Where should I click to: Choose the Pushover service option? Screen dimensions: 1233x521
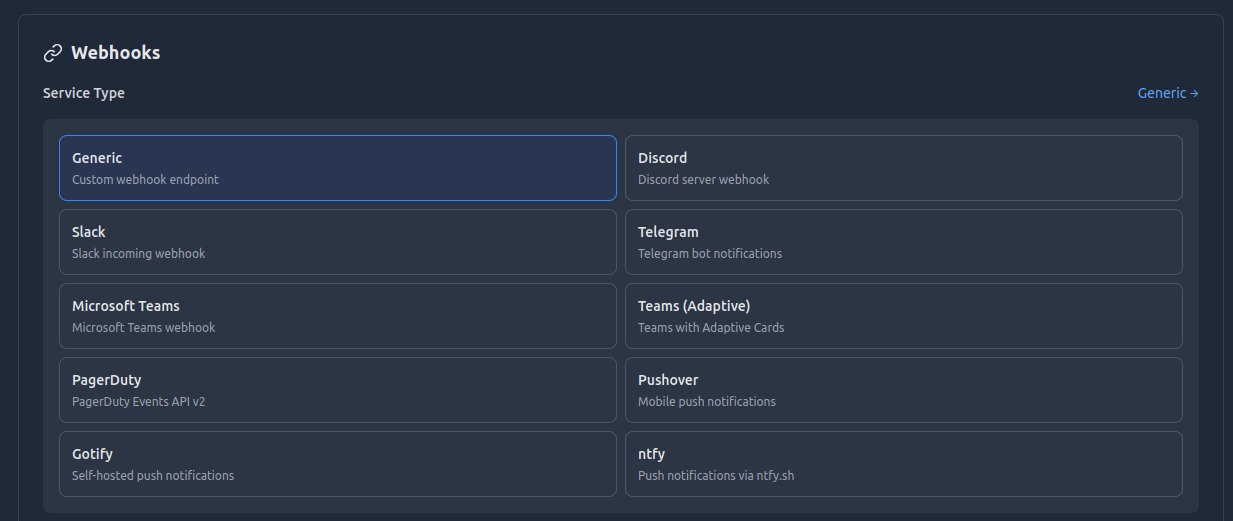[x=903, y=390]
